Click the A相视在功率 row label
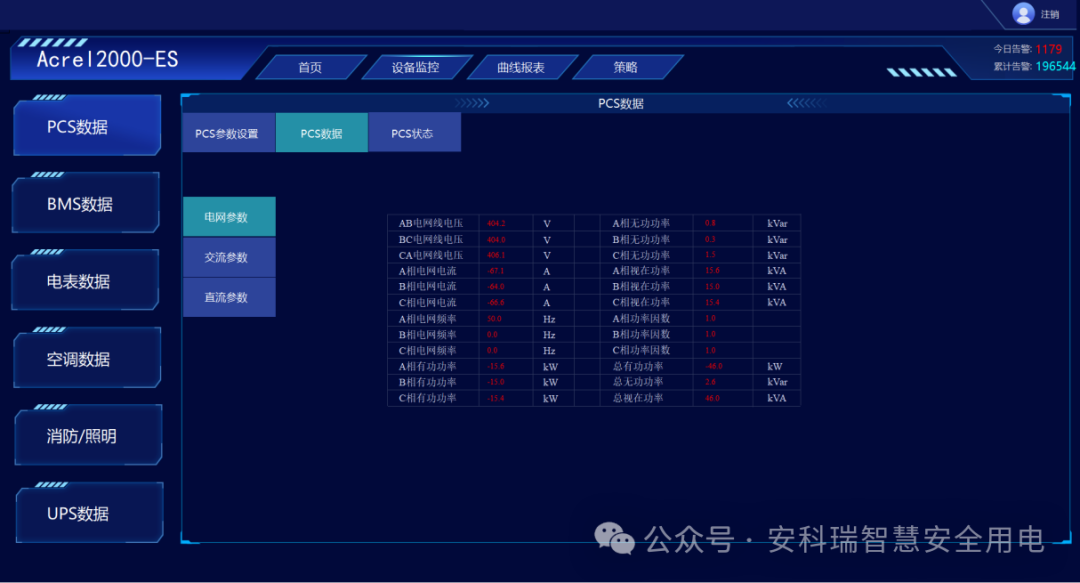Screen dimensions: 1080x583 click(641, 271)
